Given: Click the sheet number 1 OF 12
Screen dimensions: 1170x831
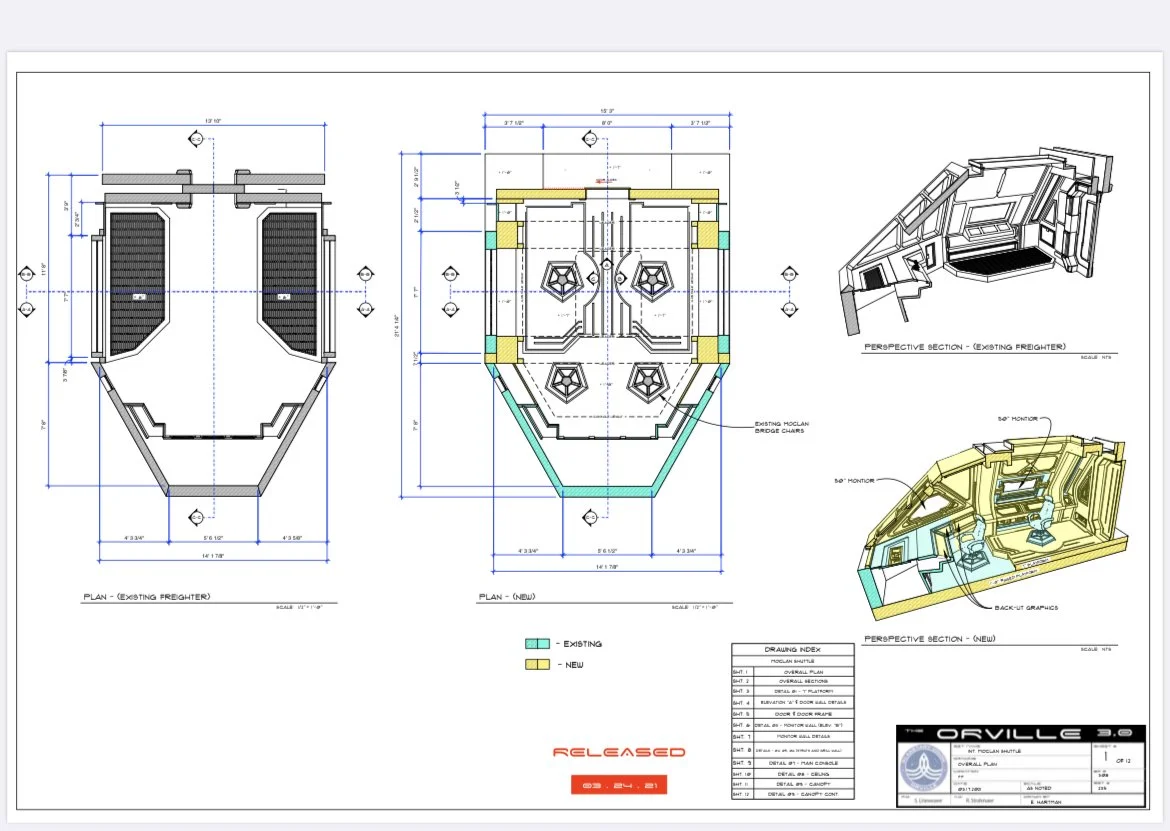Looking at the screenshot, I should [1117, 756].
